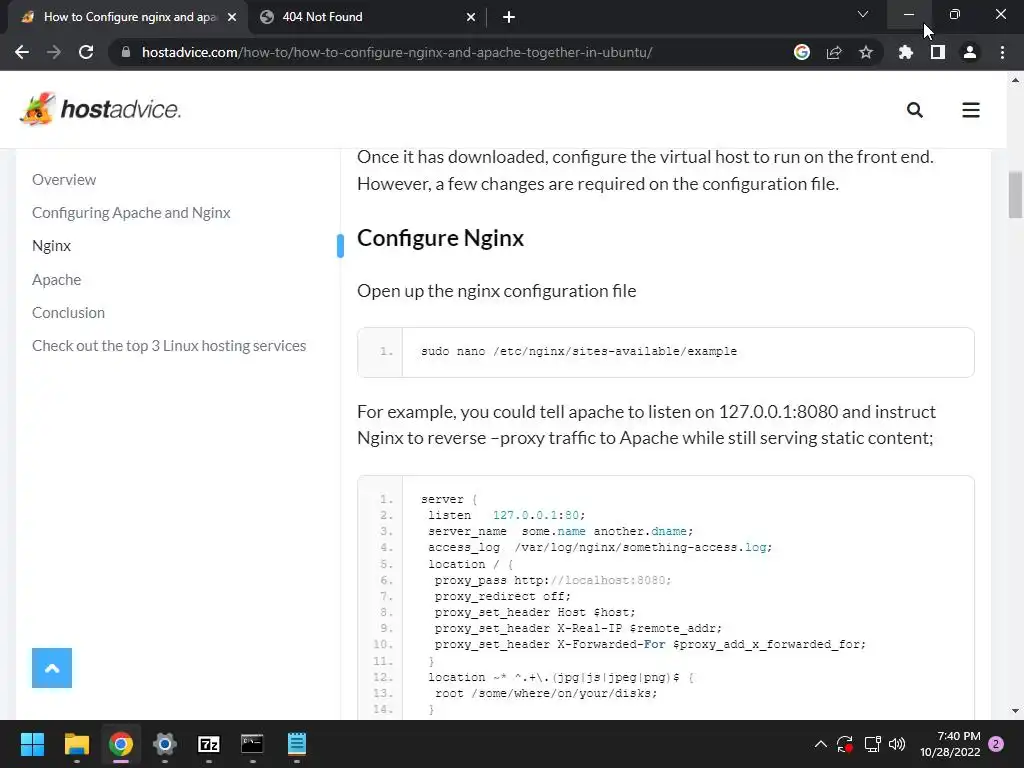Reload the hostadvice page
The width and height of the screenshot is (1024, 768).
click(x=86, y=52)
